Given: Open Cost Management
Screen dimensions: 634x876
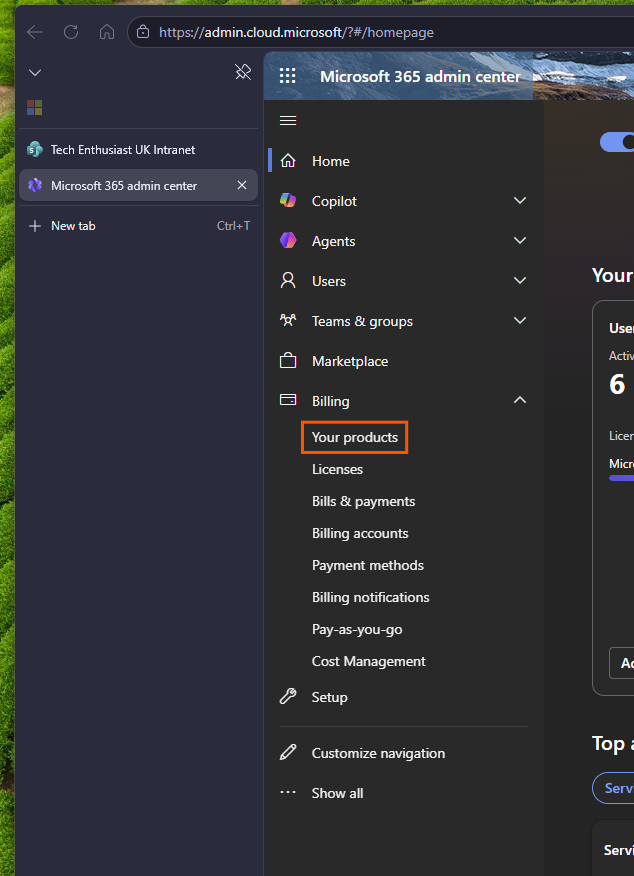Looking at the screenshot, I should pos(369,661).
